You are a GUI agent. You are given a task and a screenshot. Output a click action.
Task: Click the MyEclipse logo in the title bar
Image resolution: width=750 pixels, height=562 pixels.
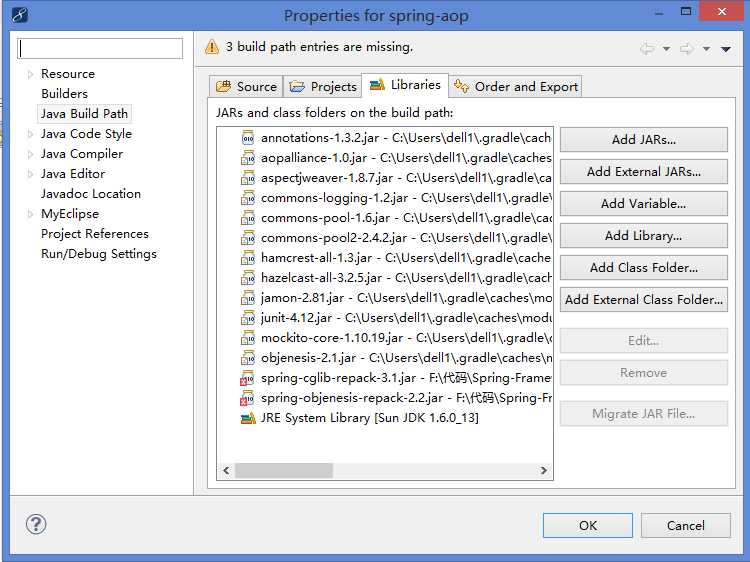click(x=20, y=15)
